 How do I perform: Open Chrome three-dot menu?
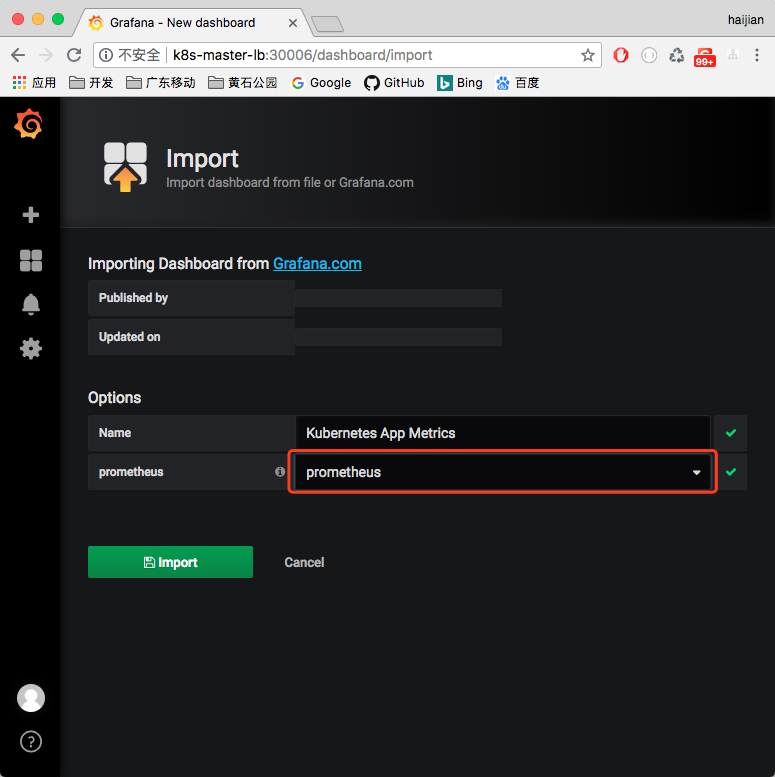click(x=757, y=55)
